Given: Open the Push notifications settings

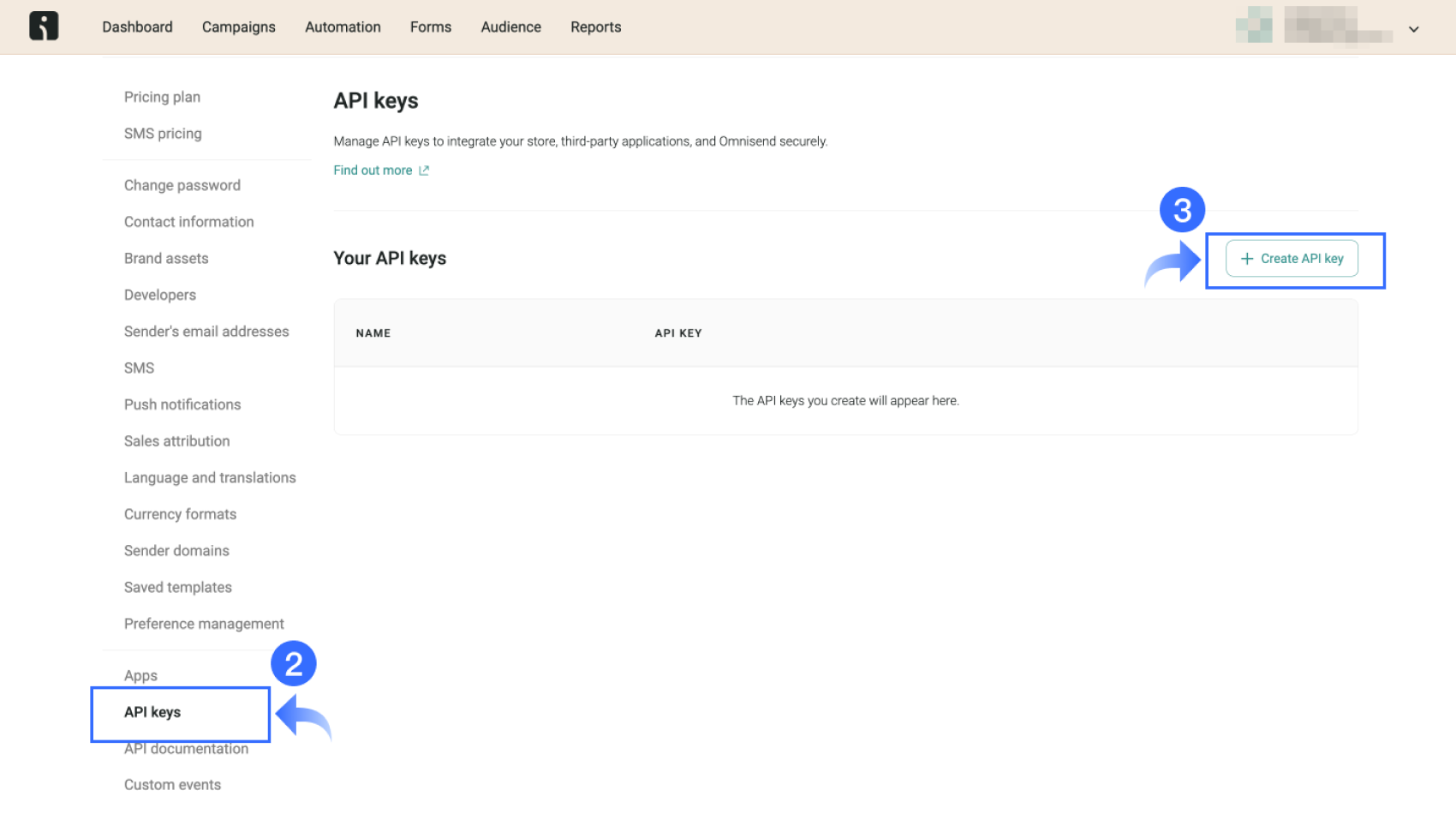Looking at the screenshot, I should (182, 404).
